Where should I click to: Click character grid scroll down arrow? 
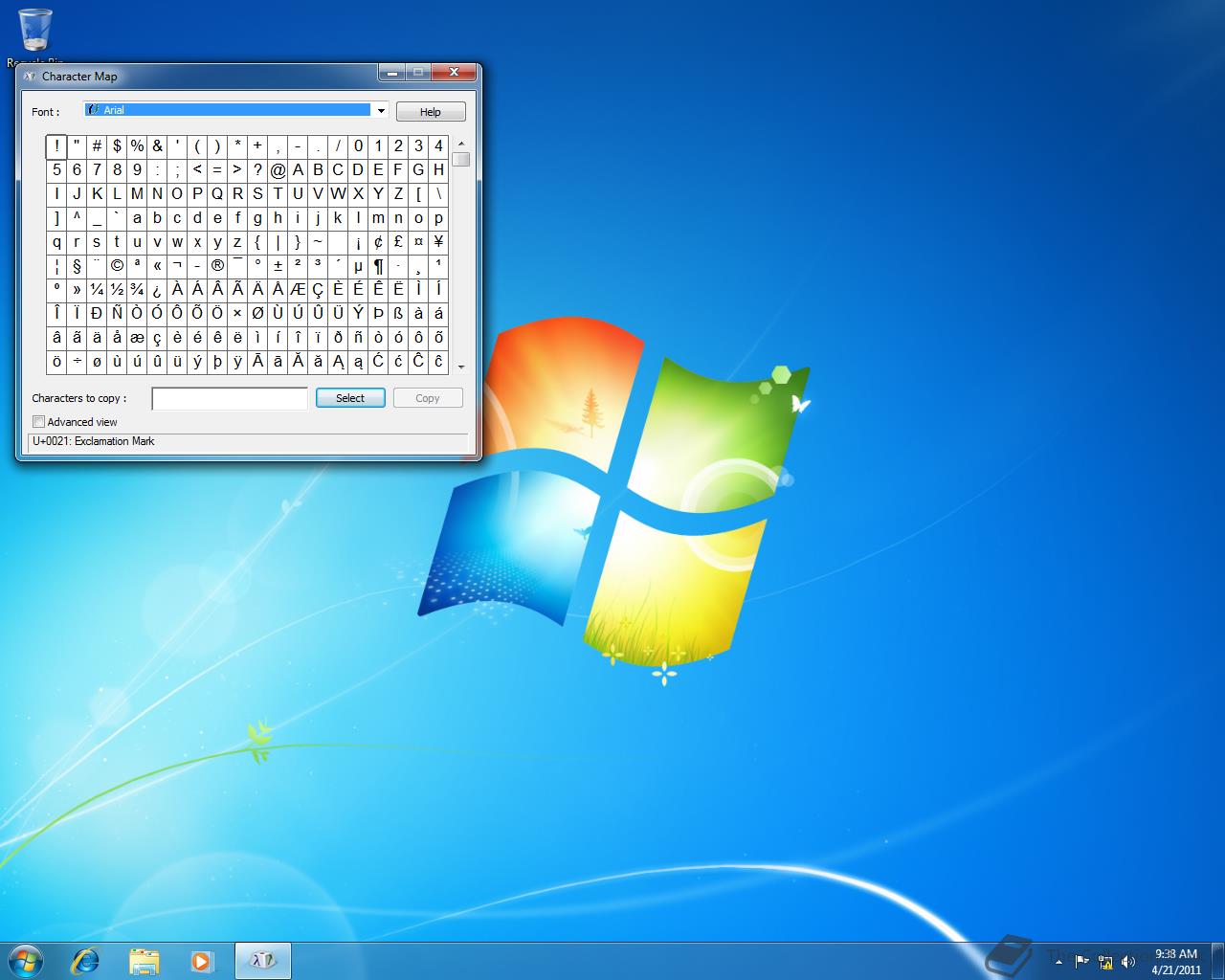(x=461, y=367)
